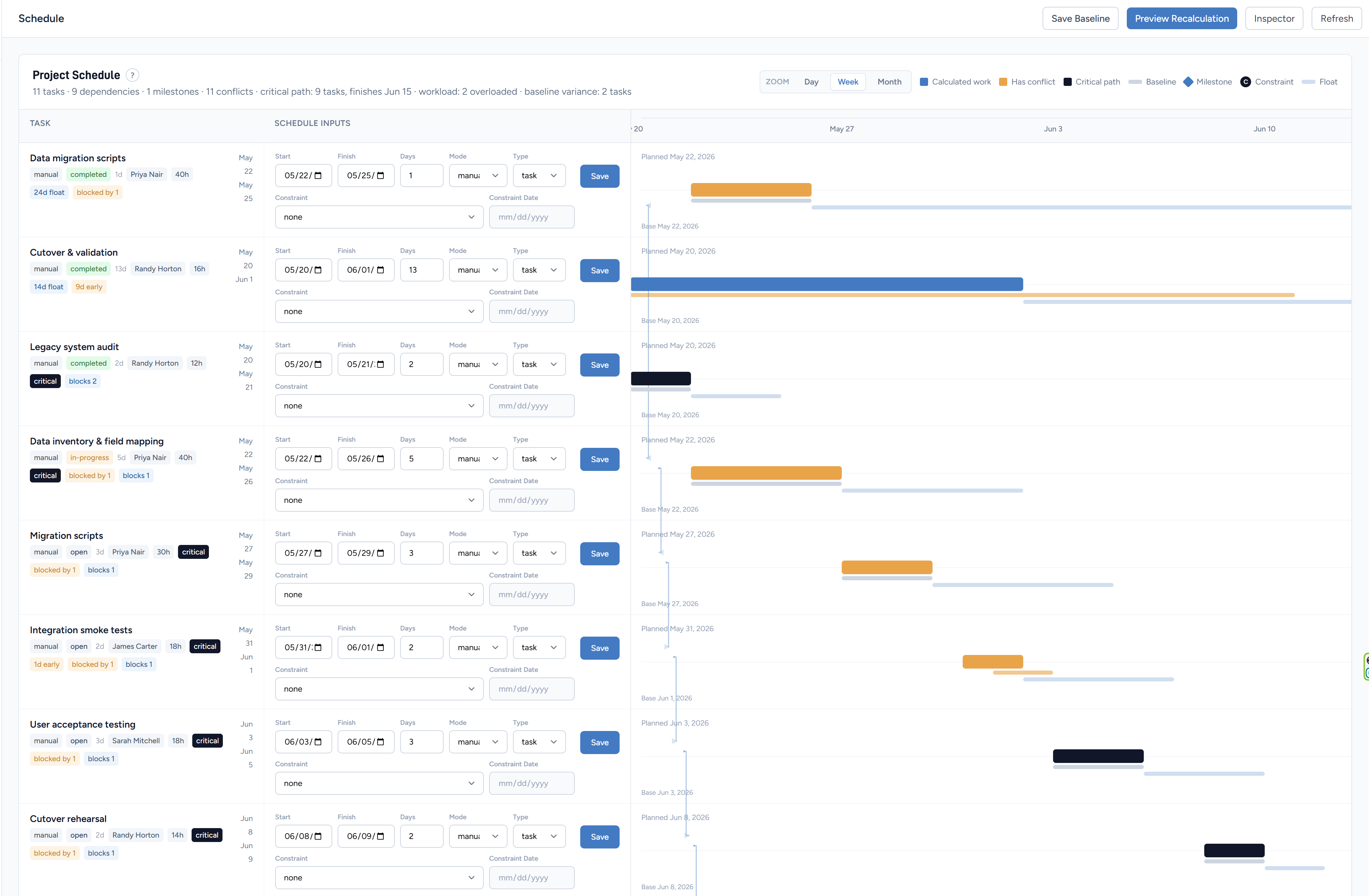Open Start date calendar icon for Data migration scripts
The height and width of the screenshot is (896, 1369).
[x=318, y=176]
